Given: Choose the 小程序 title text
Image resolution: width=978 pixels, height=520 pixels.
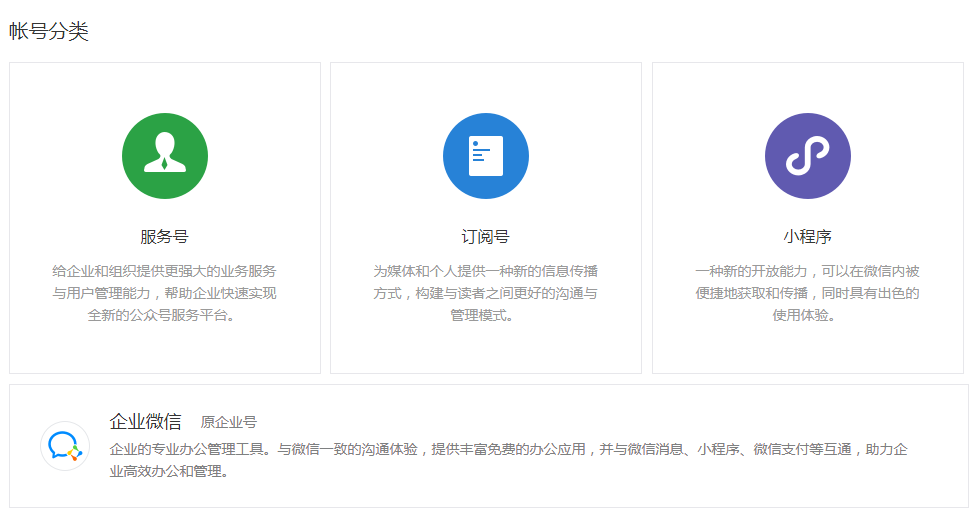Looking at the screenshot, I should coord(807,237).
